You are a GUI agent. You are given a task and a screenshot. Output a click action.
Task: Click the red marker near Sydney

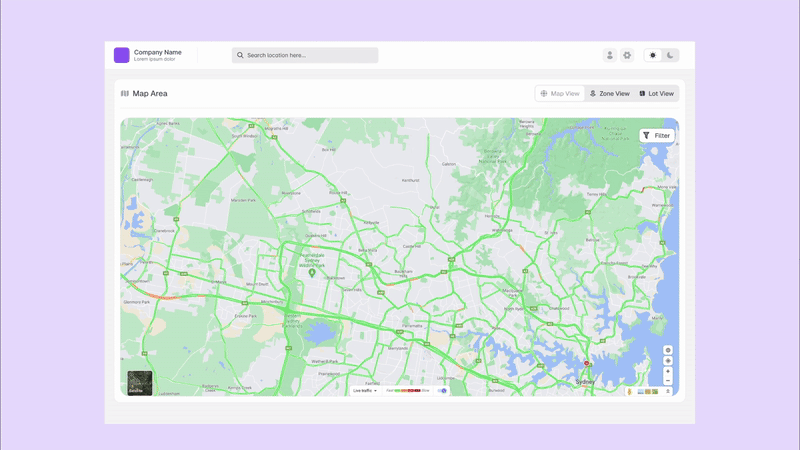coord(587,363)
